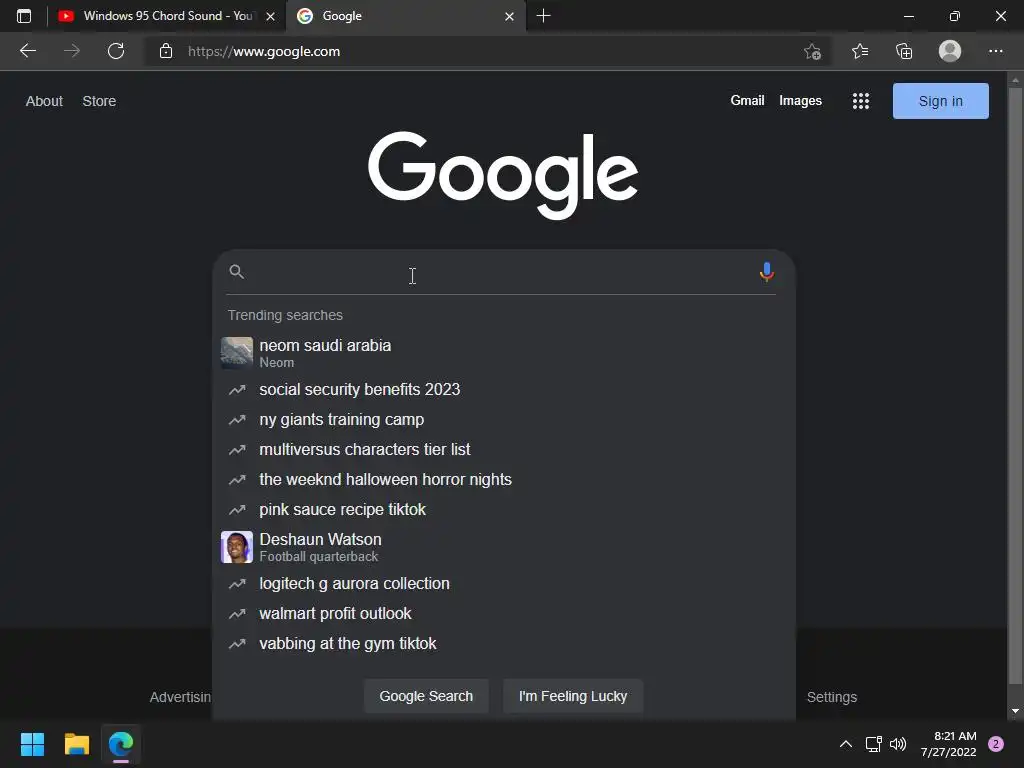Go to Google Images link

point(800,101)
